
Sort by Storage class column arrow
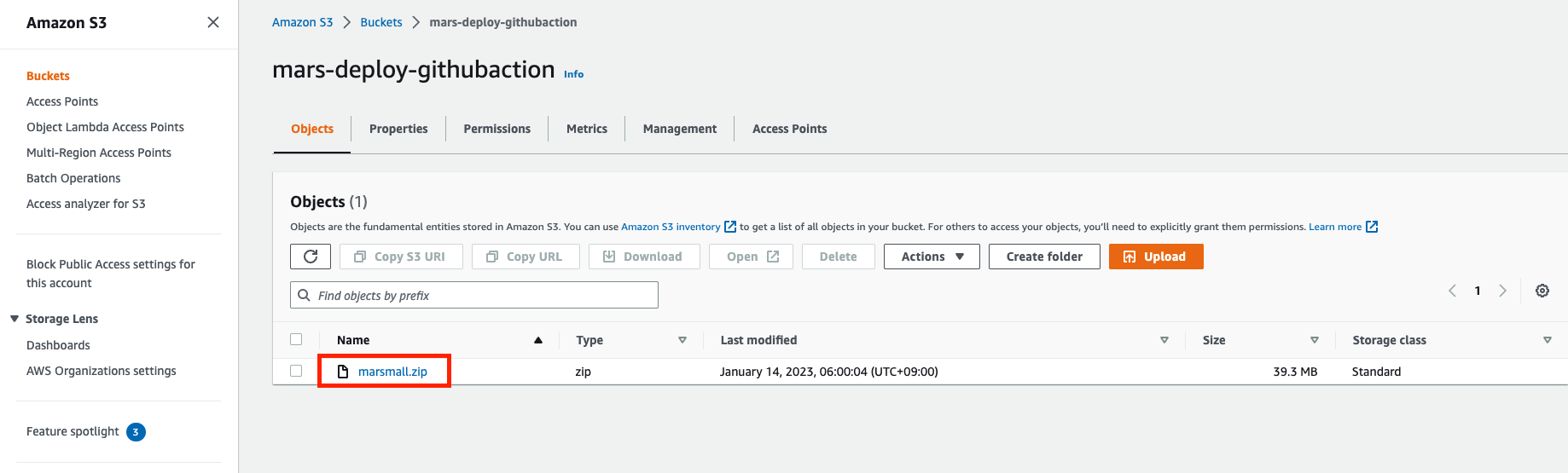(x=1548, y=340)
